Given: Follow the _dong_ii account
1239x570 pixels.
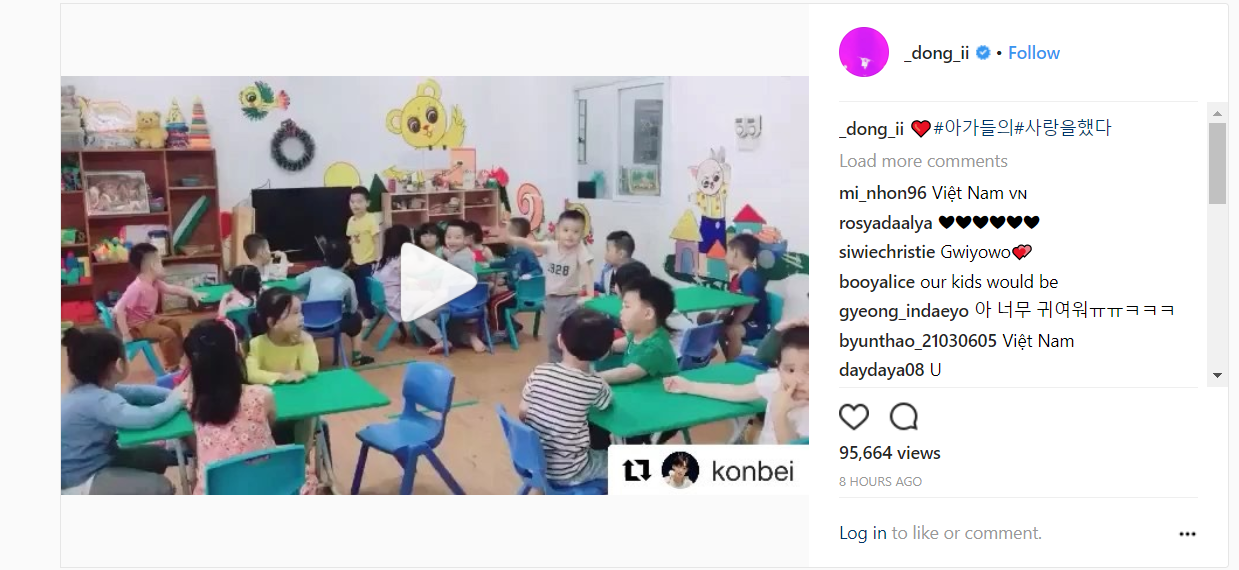Looking at the screenshot, I should 1034,53.
